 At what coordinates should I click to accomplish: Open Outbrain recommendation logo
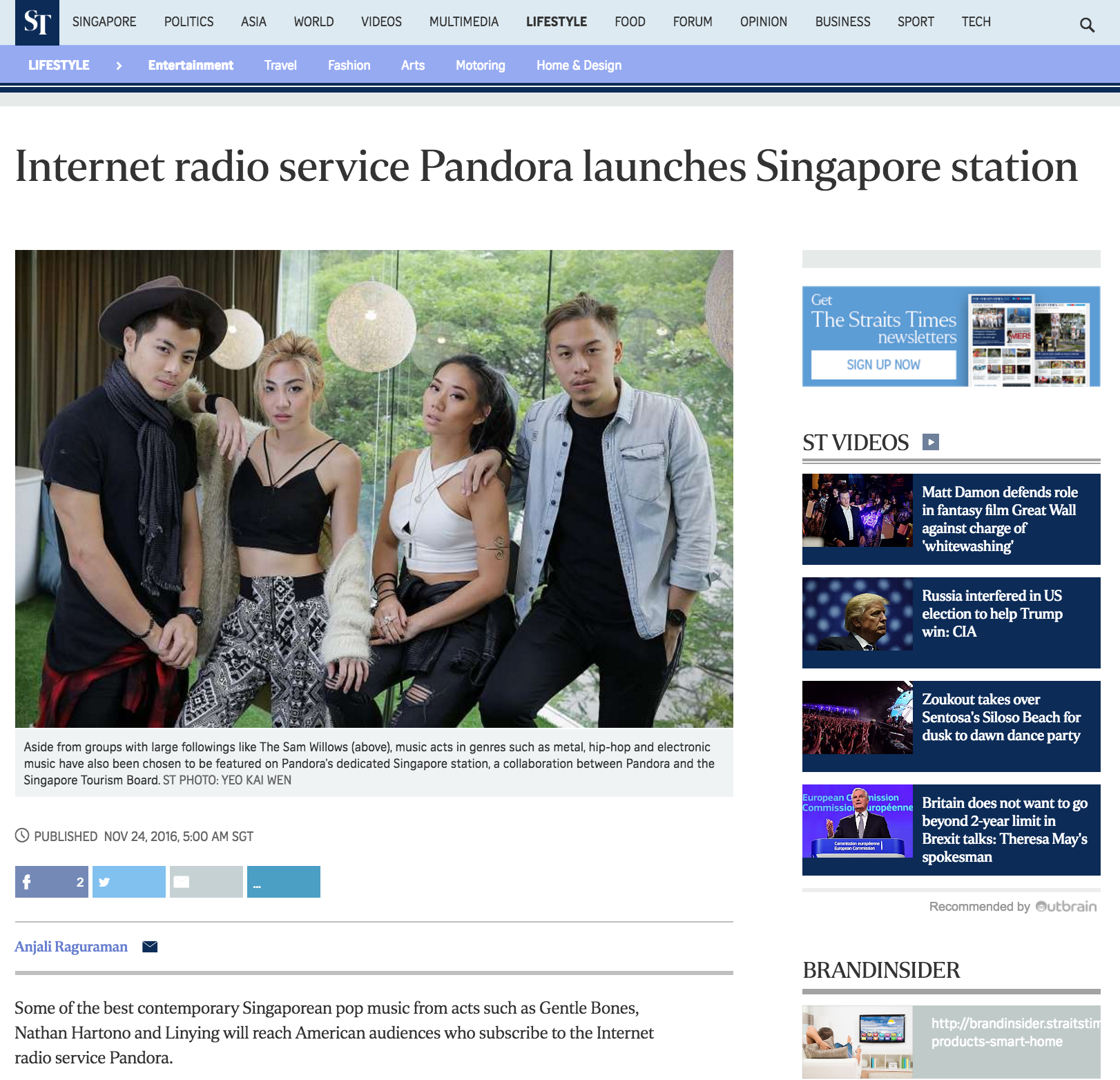pyautogui.click(x=1066, y=906)
